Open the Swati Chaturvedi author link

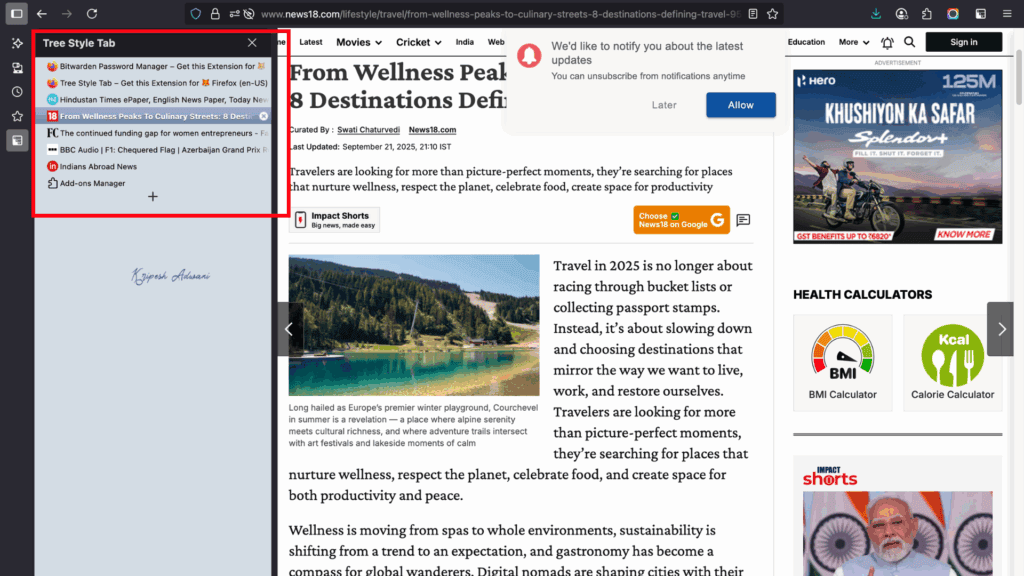coord(368,129)
